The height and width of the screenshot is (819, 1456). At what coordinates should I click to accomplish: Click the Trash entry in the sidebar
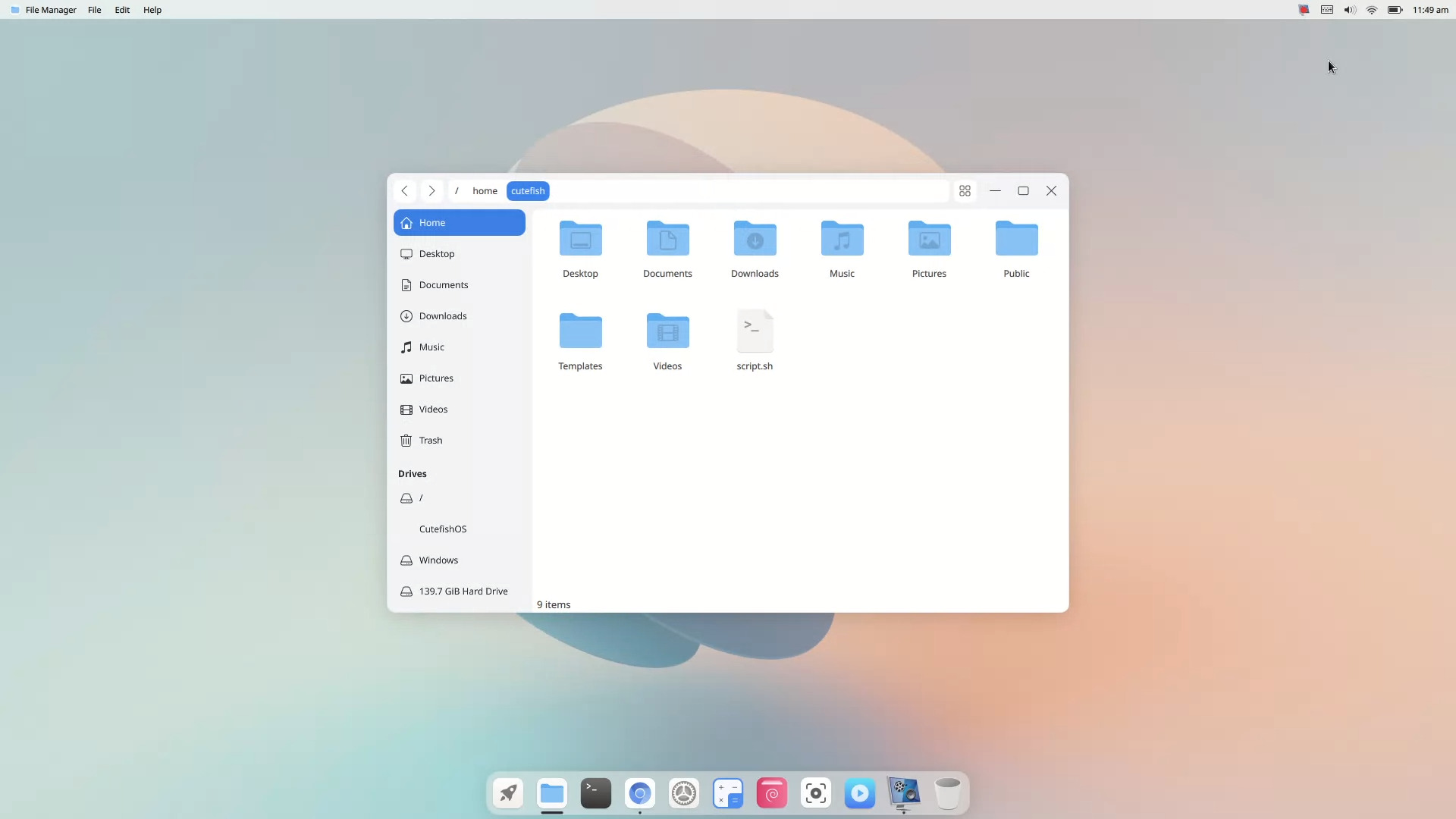tap(430, 441)
